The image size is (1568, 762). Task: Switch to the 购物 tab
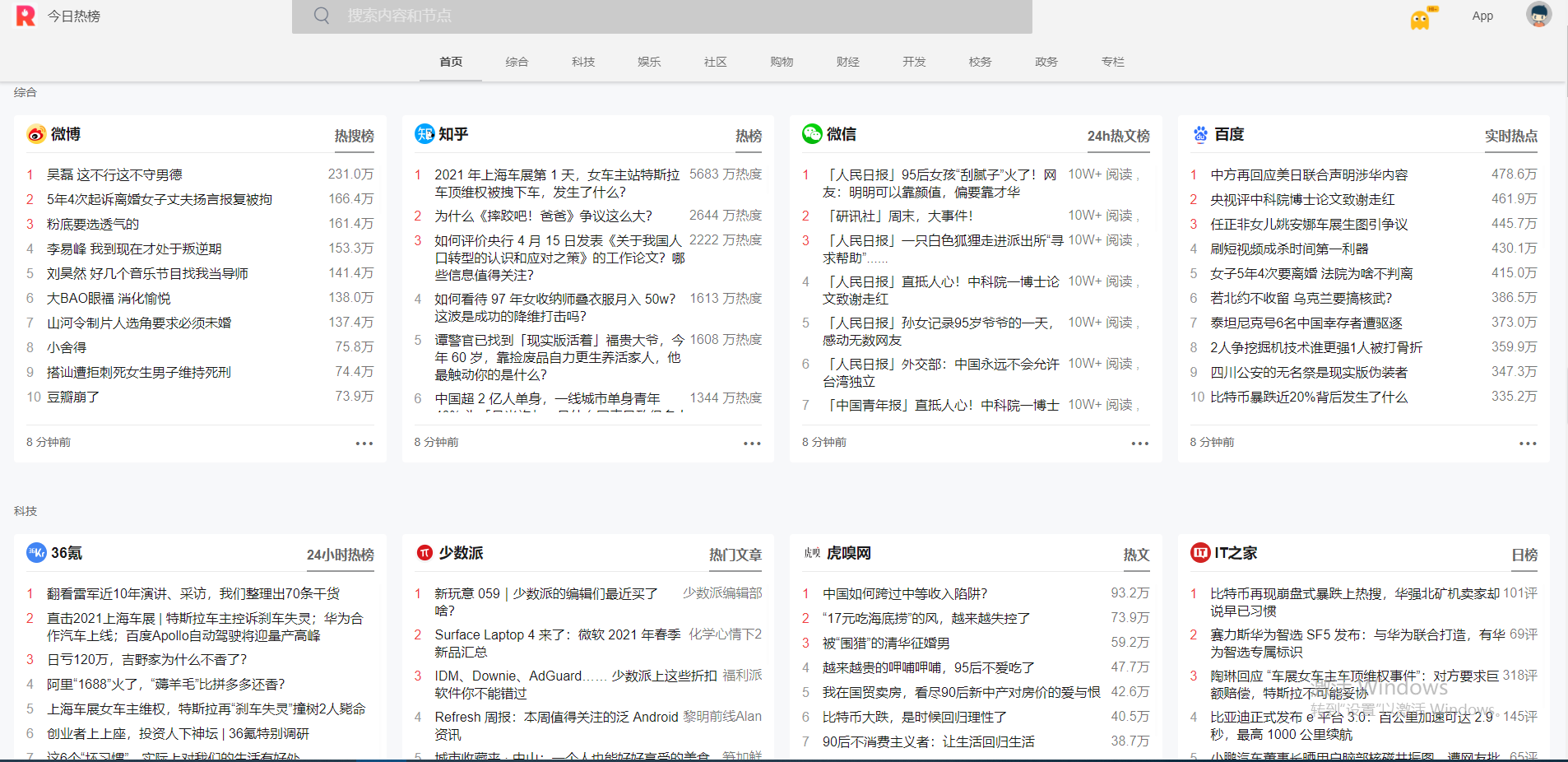(782, 62)
